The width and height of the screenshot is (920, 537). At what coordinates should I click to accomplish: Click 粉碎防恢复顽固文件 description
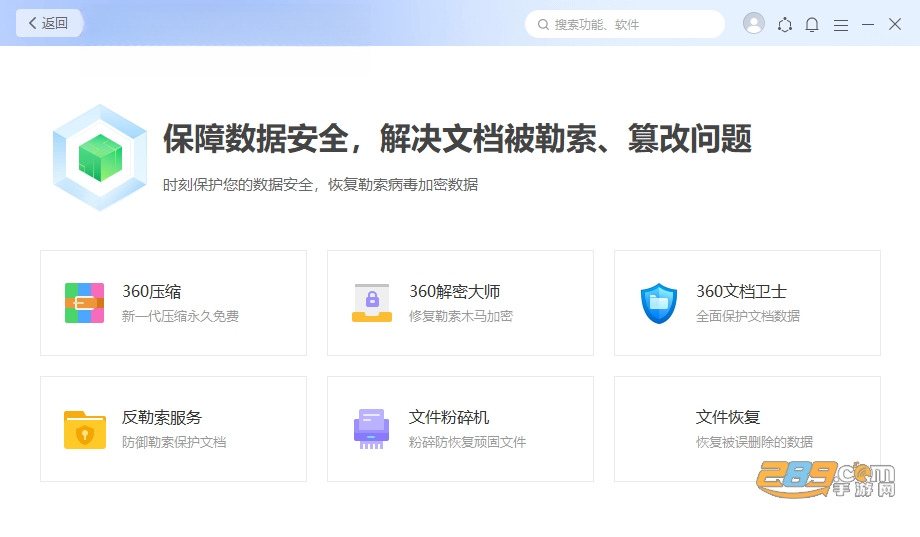(x=467, y=443)
